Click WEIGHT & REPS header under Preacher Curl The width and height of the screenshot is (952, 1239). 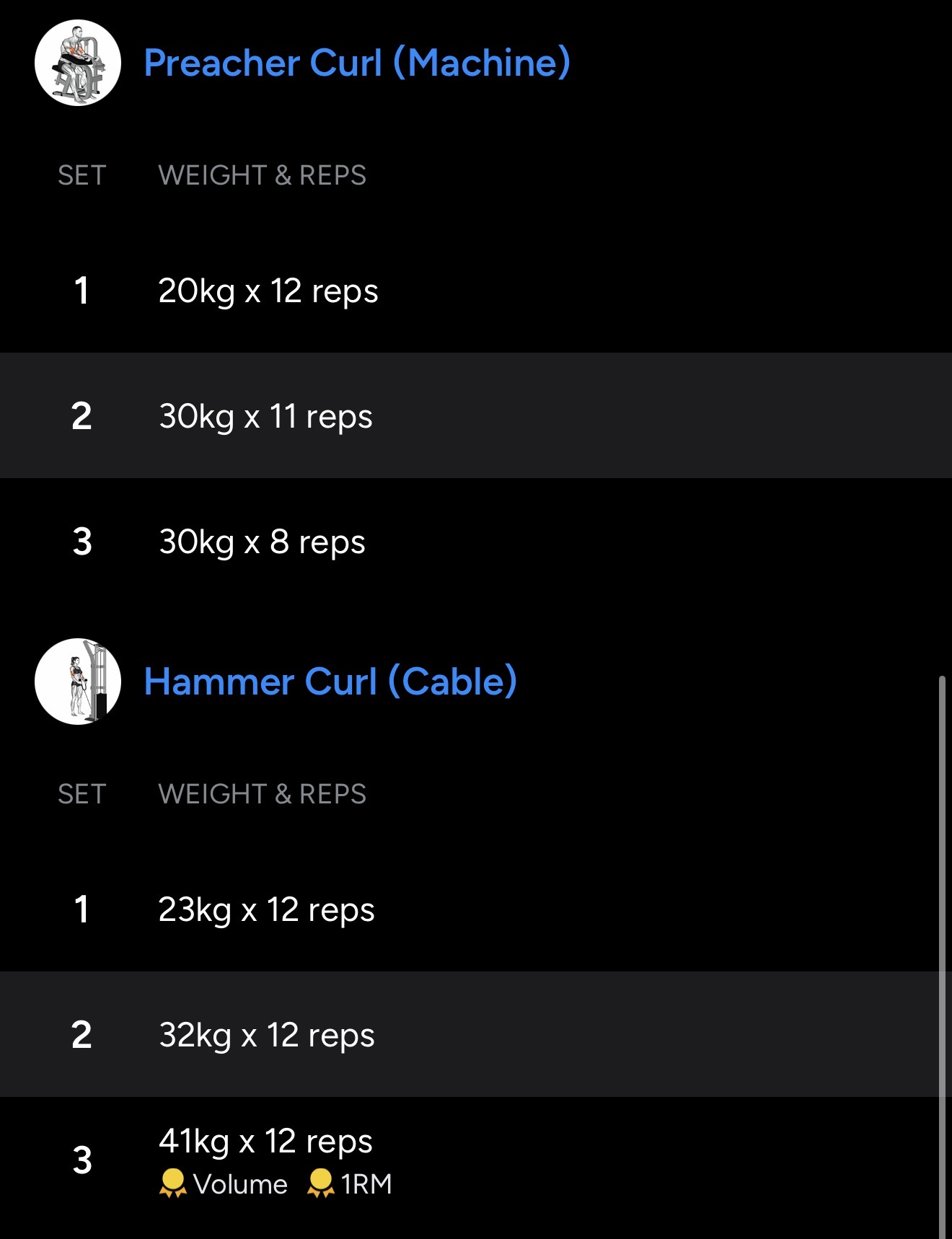coord(263,175)
